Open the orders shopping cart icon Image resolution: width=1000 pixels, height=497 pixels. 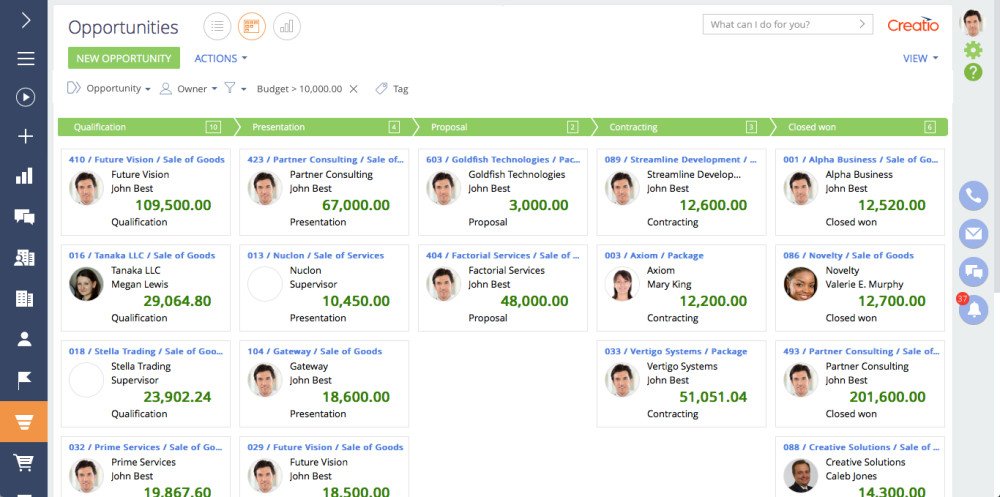point(24,462)
